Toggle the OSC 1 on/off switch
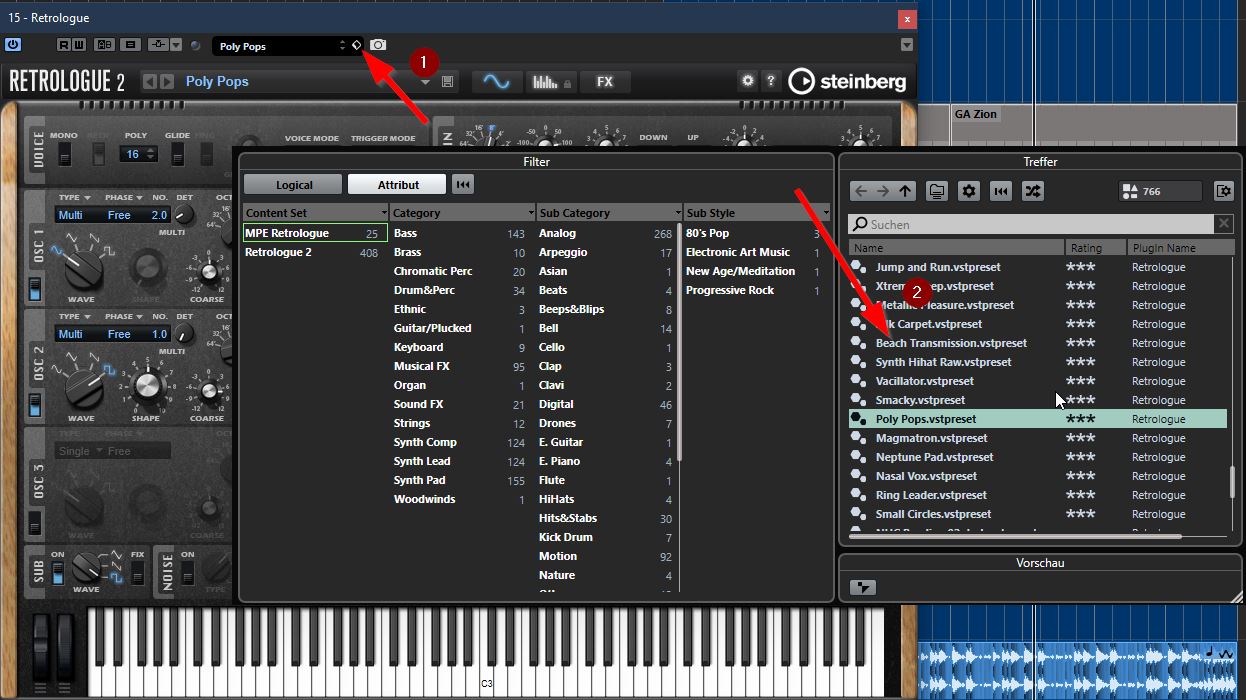1246x700 pixels. tap(36, 290)
